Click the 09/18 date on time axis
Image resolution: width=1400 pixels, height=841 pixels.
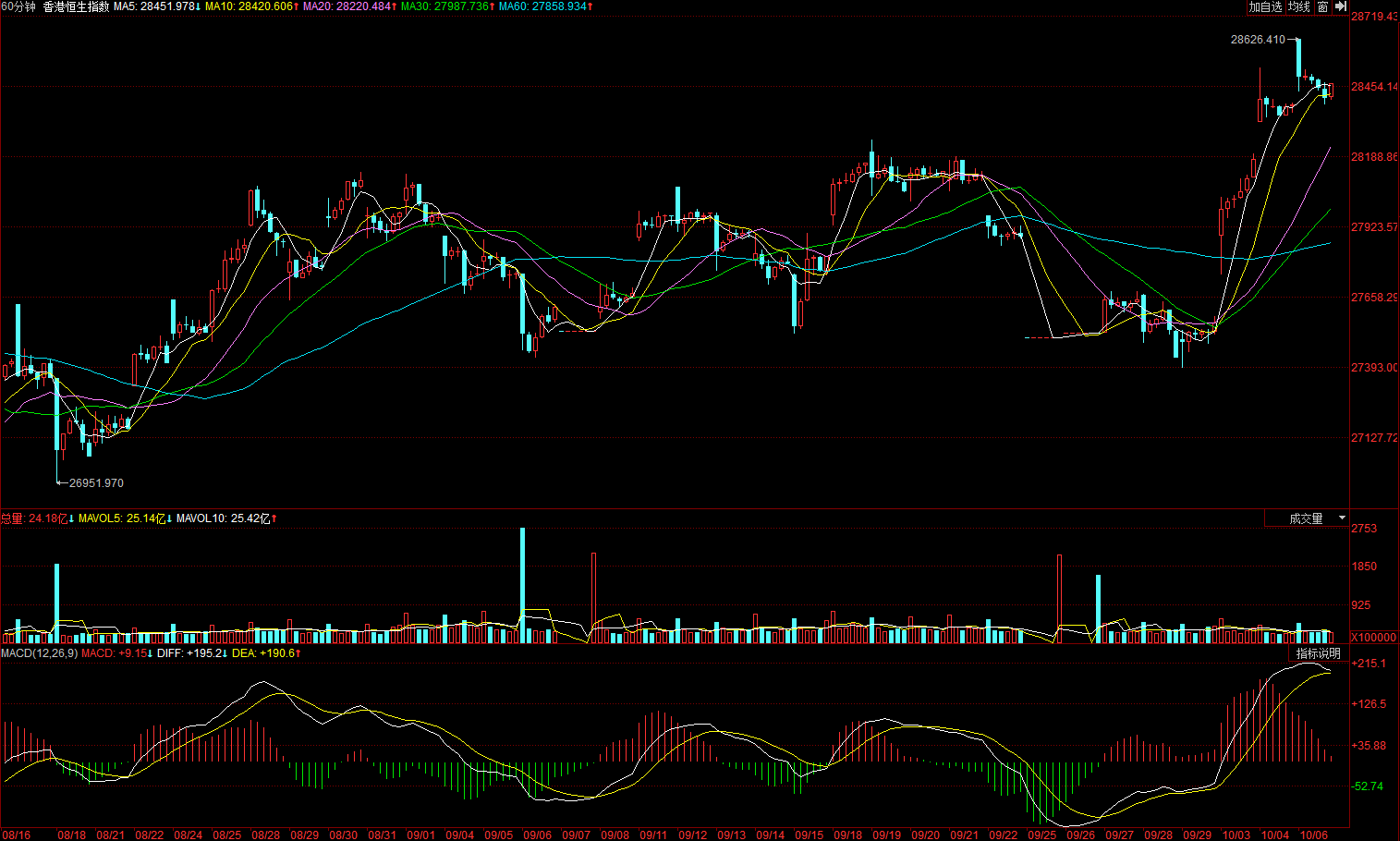848,835
